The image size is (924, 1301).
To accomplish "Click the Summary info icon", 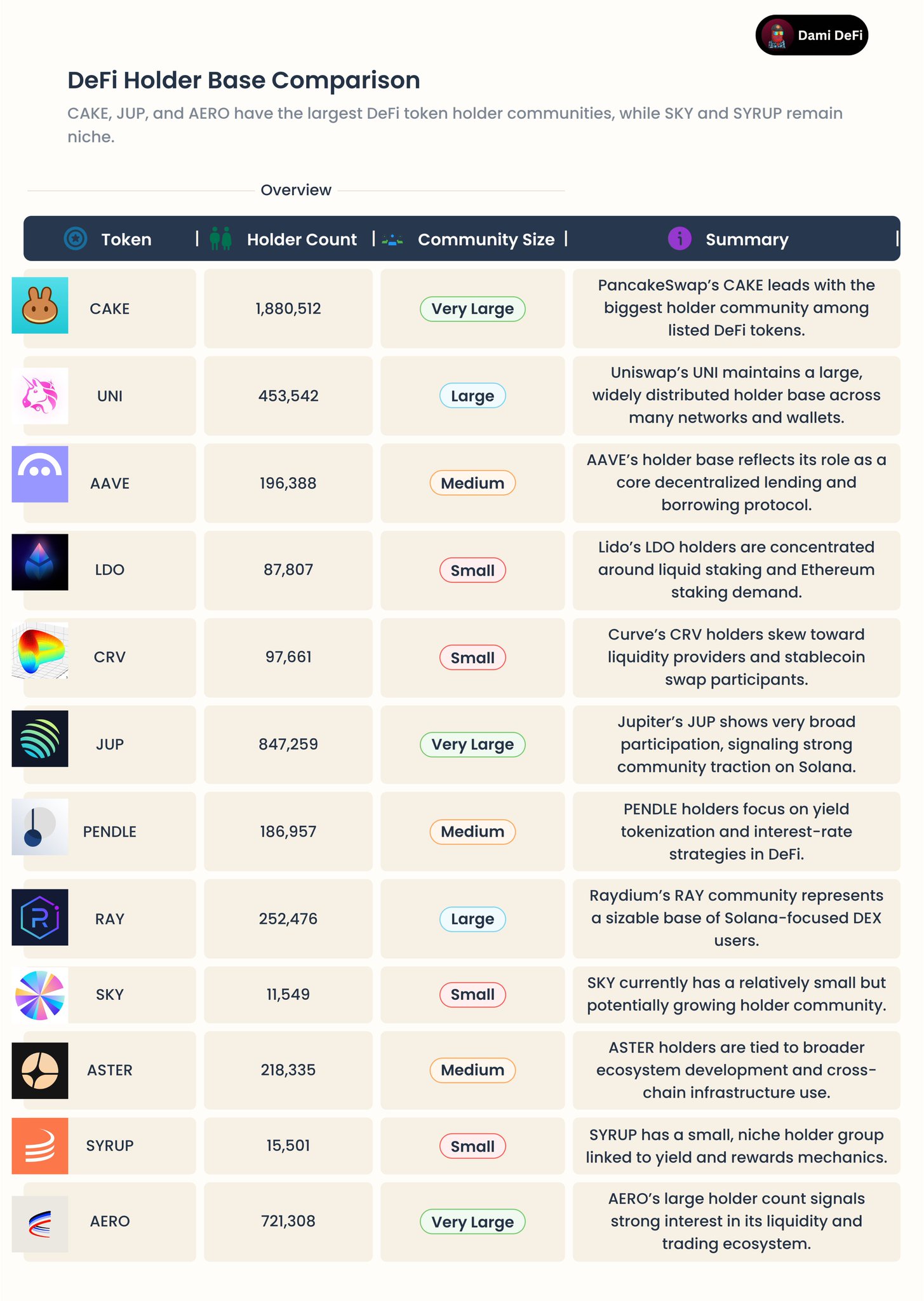I will [680, 239].
